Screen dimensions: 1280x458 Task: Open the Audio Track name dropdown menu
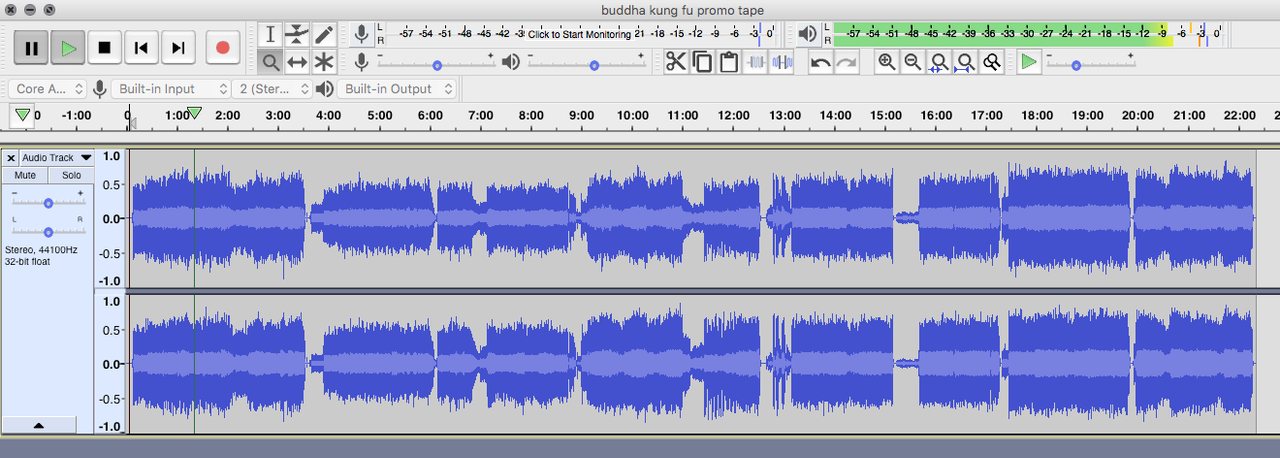pos(57,158)
